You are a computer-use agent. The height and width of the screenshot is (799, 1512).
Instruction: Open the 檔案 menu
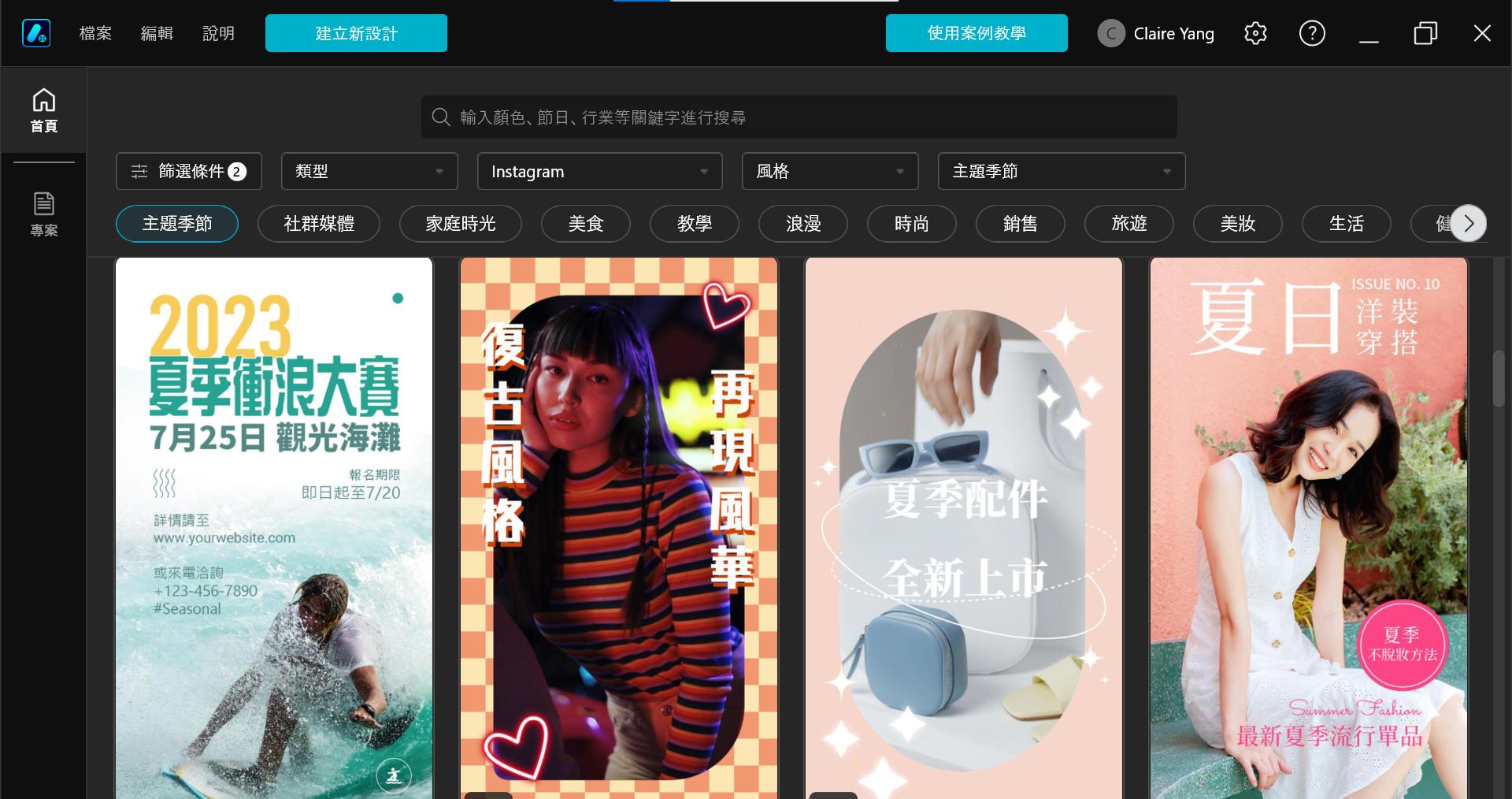95,33
